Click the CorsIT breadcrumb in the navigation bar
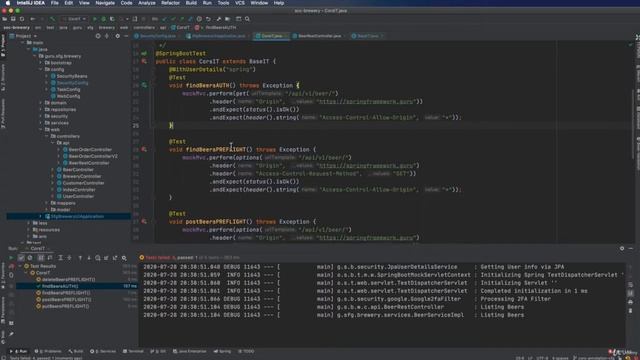 click(x=180, y=28)
